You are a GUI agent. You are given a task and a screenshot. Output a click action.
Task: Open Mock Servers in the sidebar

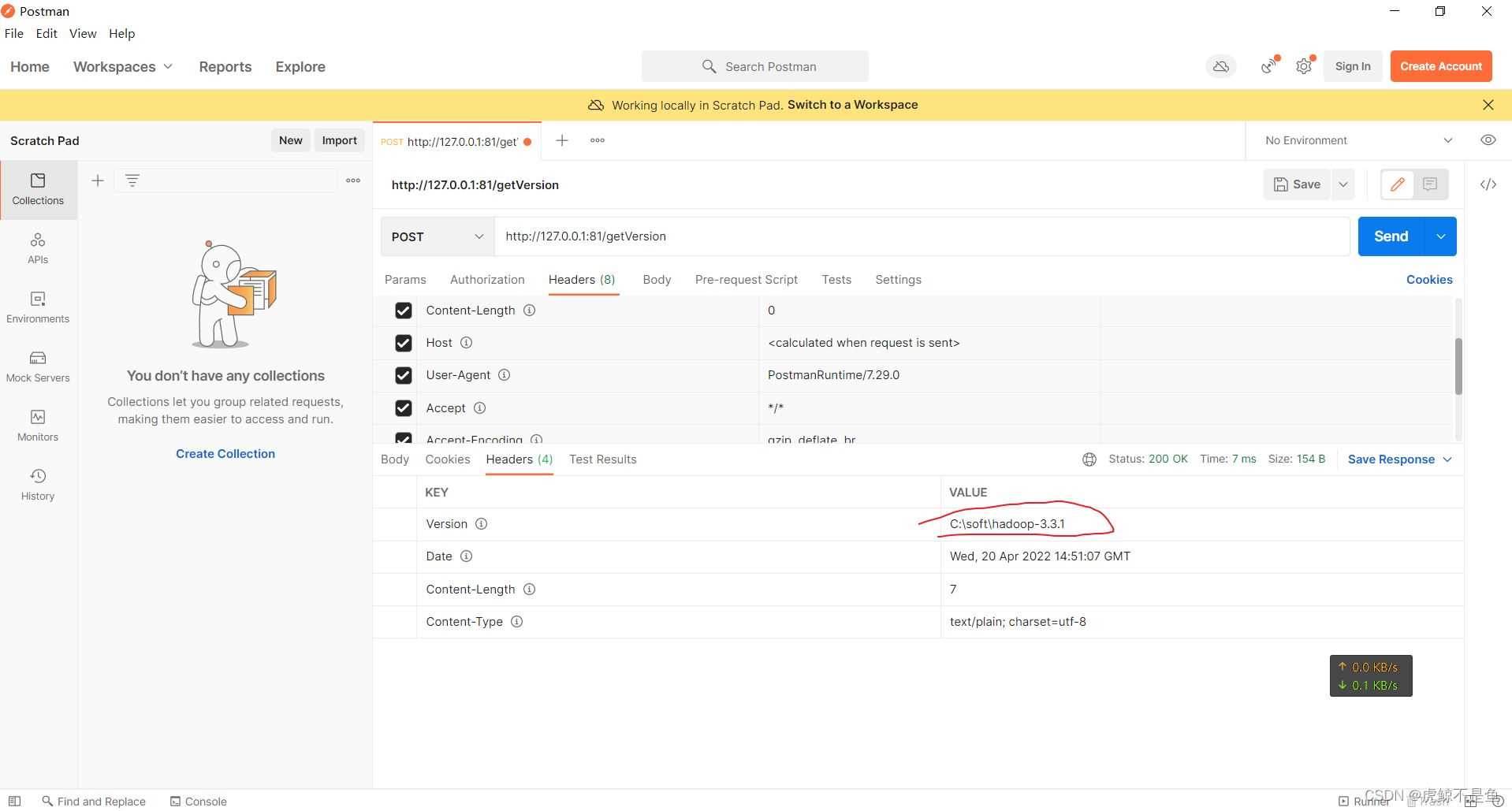tap(38, 366)
